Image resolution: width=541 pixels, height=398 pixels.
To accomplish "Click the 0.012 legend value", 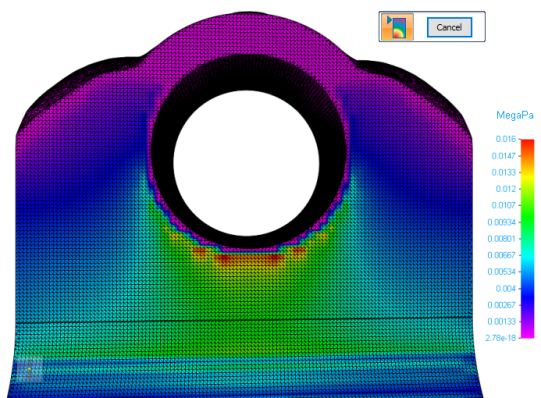I will point(505,189).
